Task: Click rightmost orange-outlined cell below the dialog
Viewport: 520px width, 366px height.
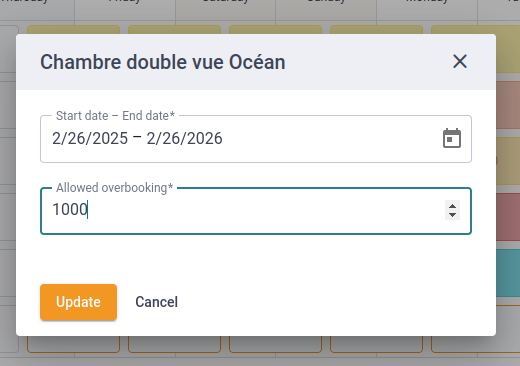Action: click(476, 344)
